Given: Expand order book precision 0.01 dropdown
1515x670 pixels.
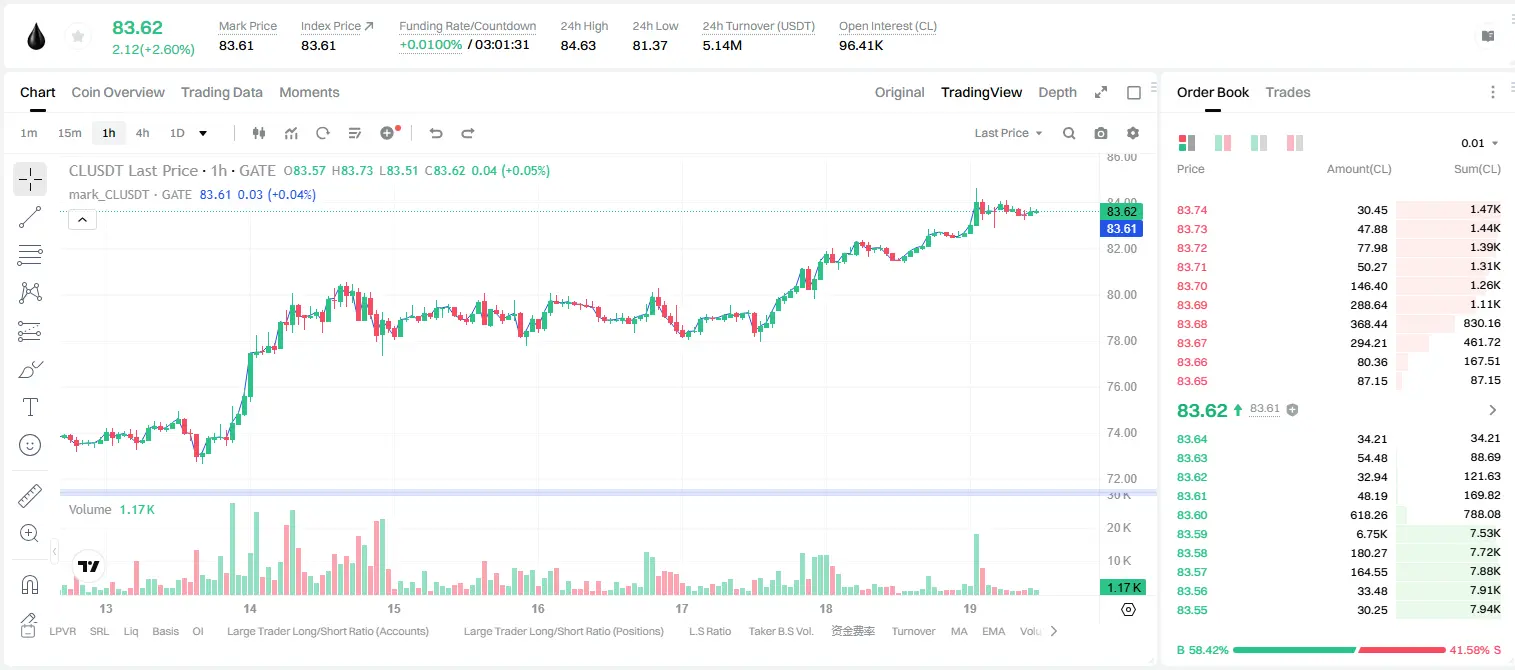Looking at the screenshot, I should pyautogui.click(x=1479, y=143).
